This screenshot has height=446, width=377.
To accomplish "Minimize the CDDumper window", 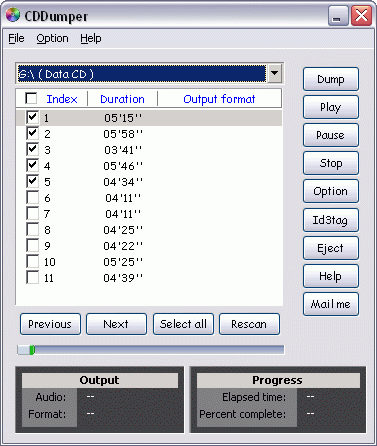I will (x=338, y=16).
